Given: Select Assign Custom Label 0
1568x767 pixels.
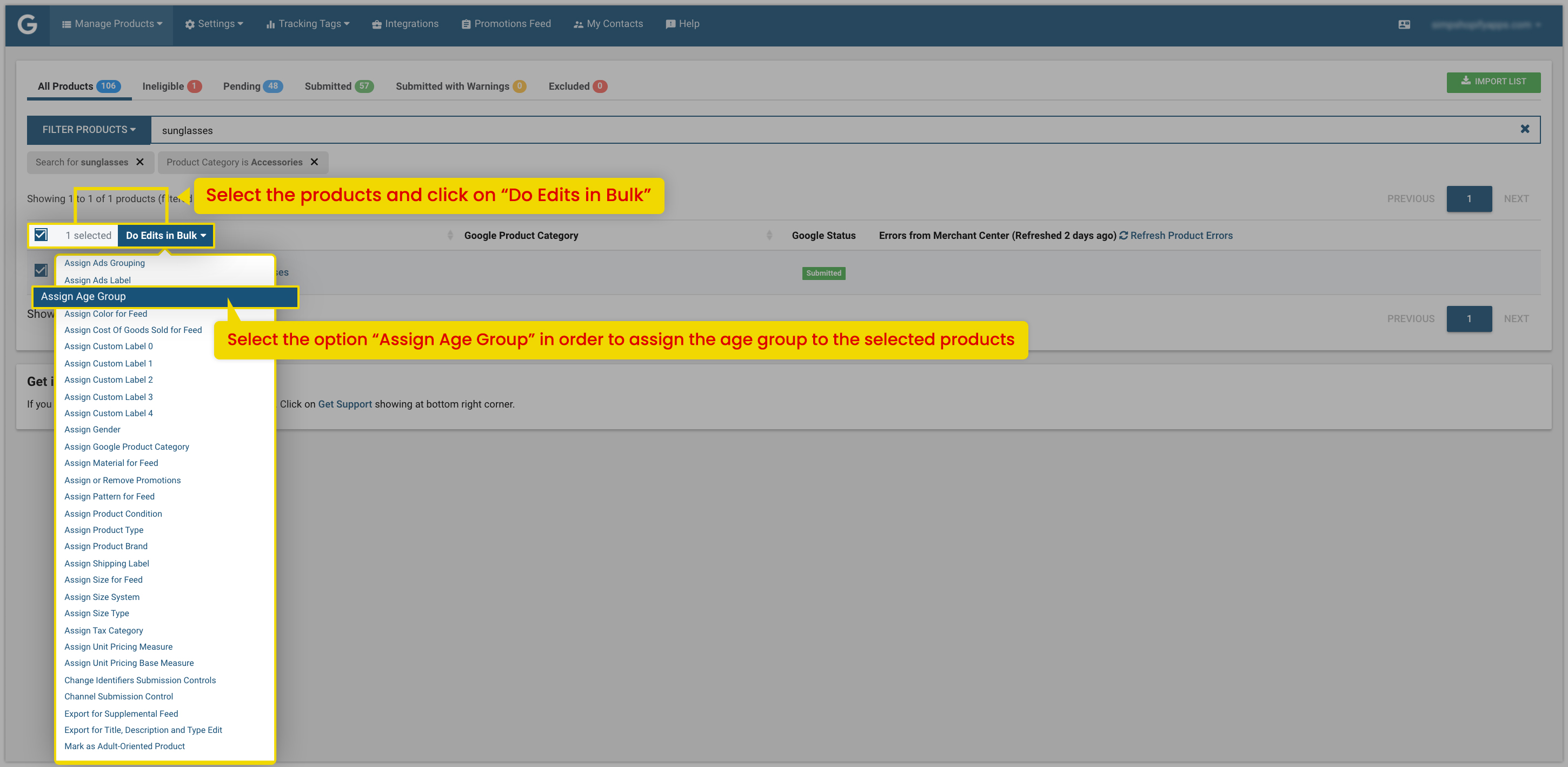Looking at the screenshot, I should (x=108, y=346).
